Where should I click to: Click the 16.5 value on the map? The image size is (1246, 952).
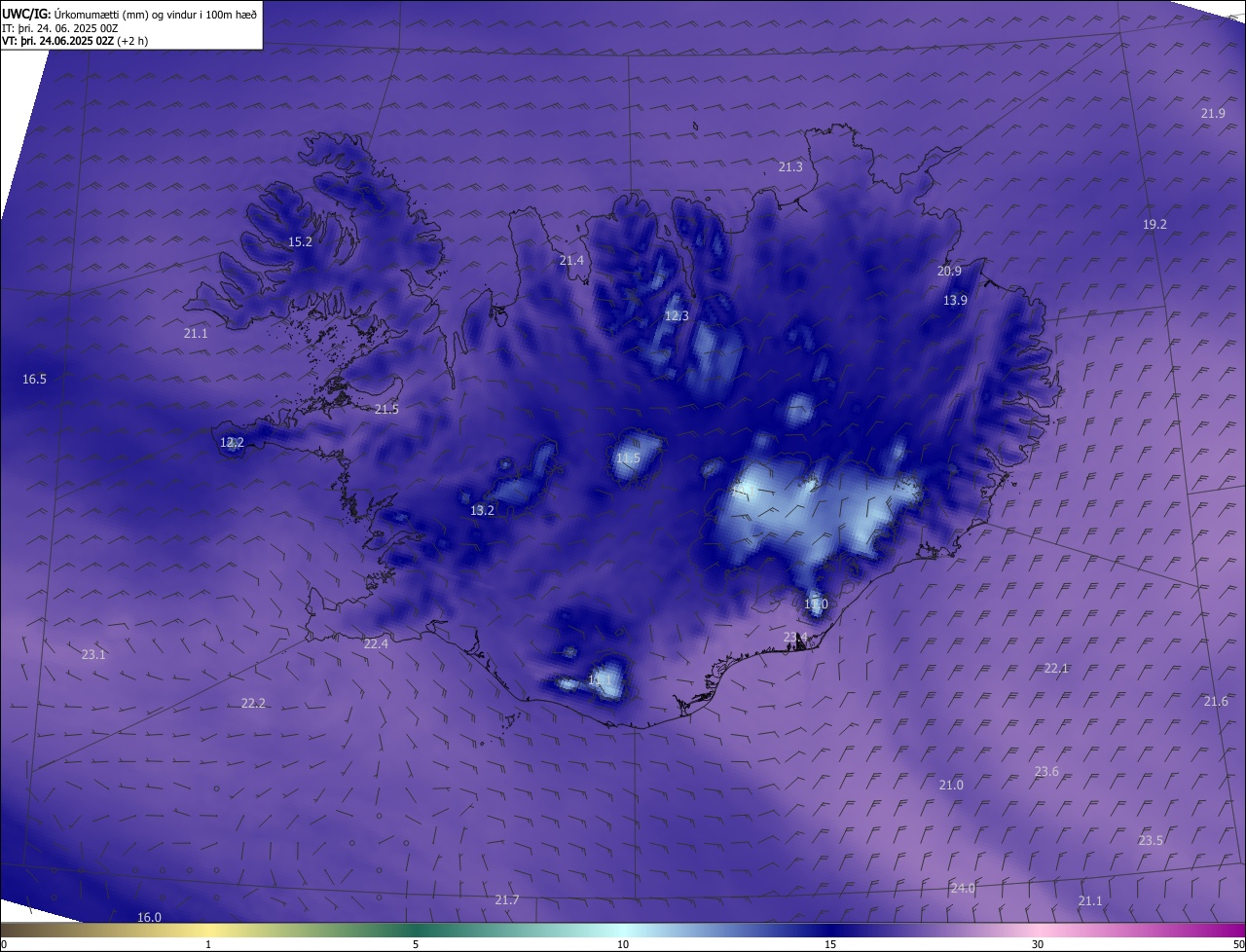[x=34, y=379]
